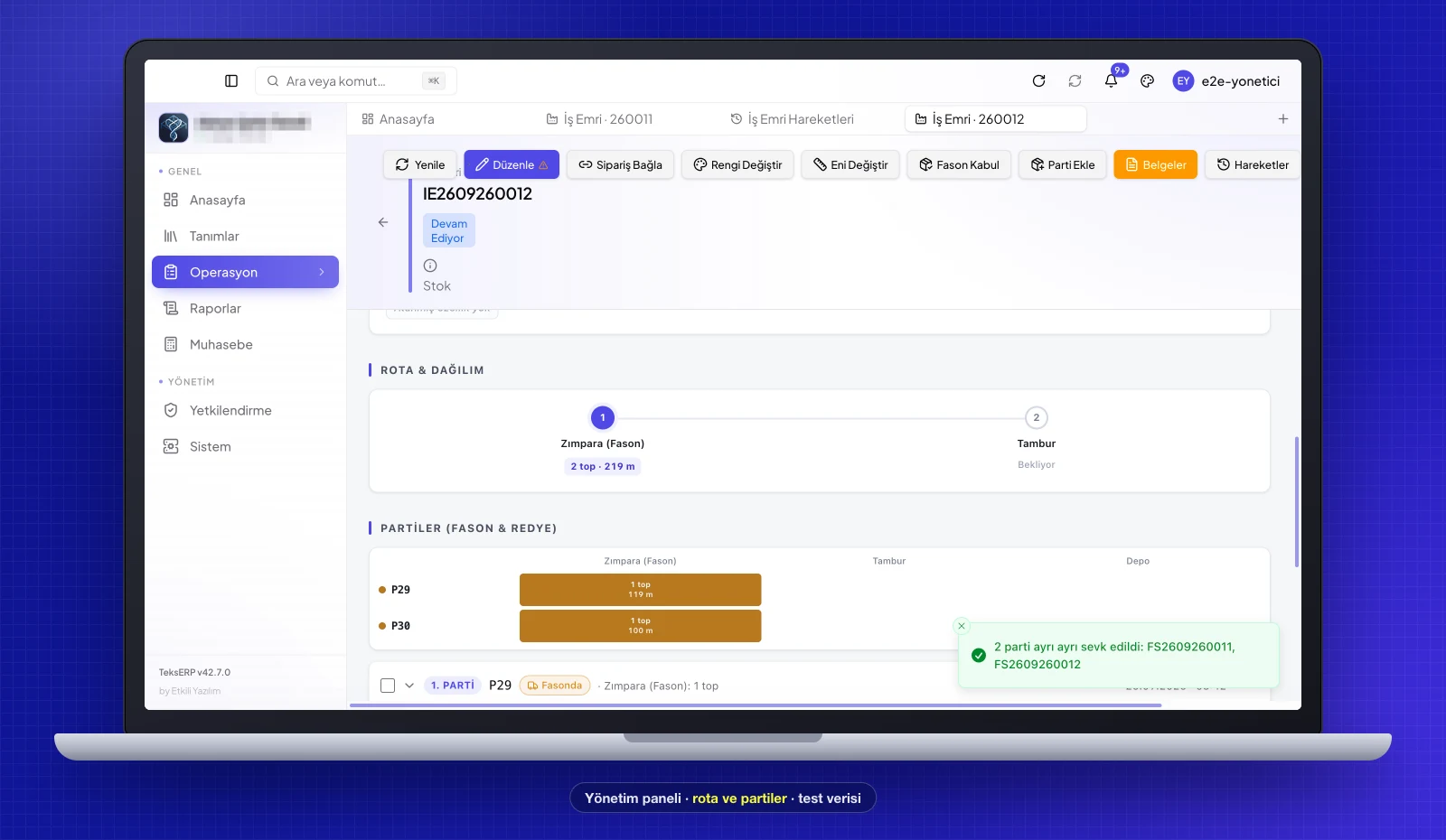Check the 1. Parti P29 checkbox

(388, 686)
